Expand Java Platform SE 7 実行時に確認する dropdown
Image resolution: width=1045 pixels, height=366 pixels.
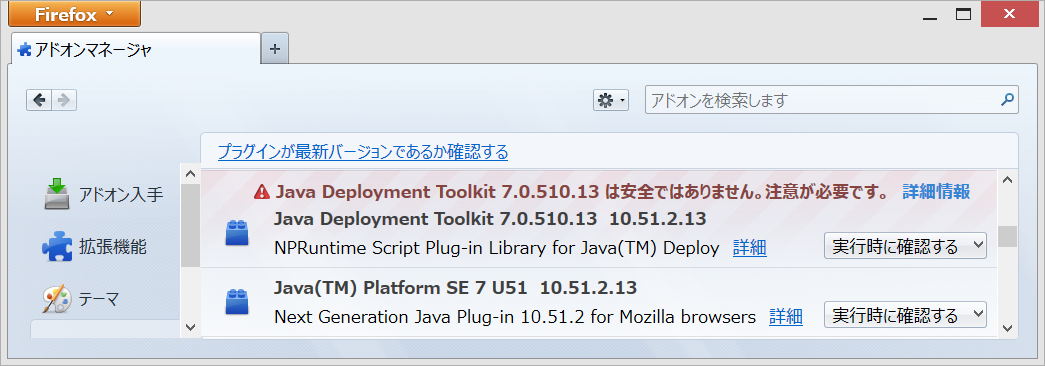point(905,314)
